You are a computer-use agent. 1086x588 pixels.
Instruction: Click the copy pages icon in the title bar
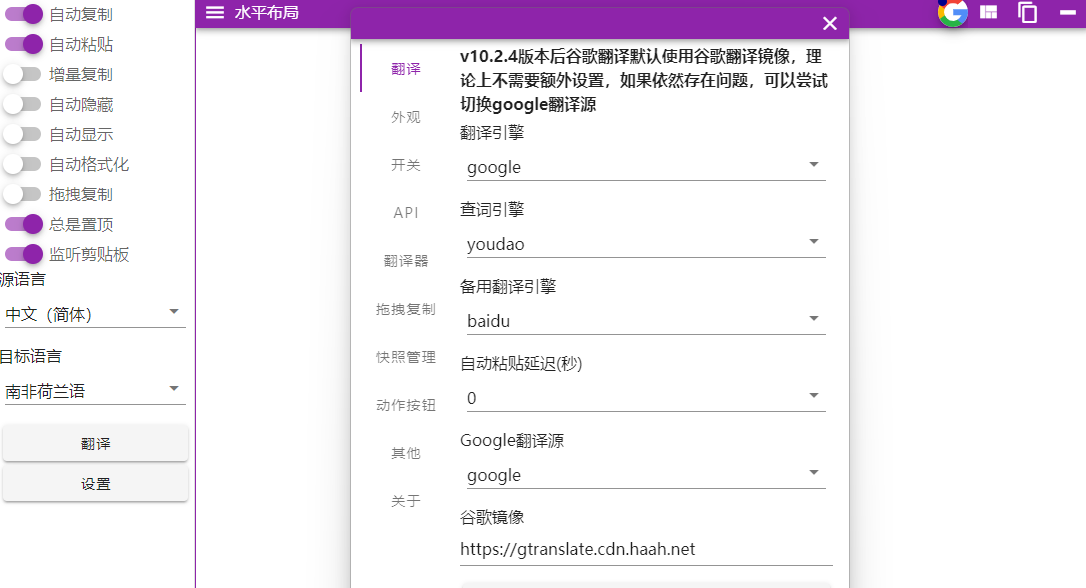point(1026,13)
